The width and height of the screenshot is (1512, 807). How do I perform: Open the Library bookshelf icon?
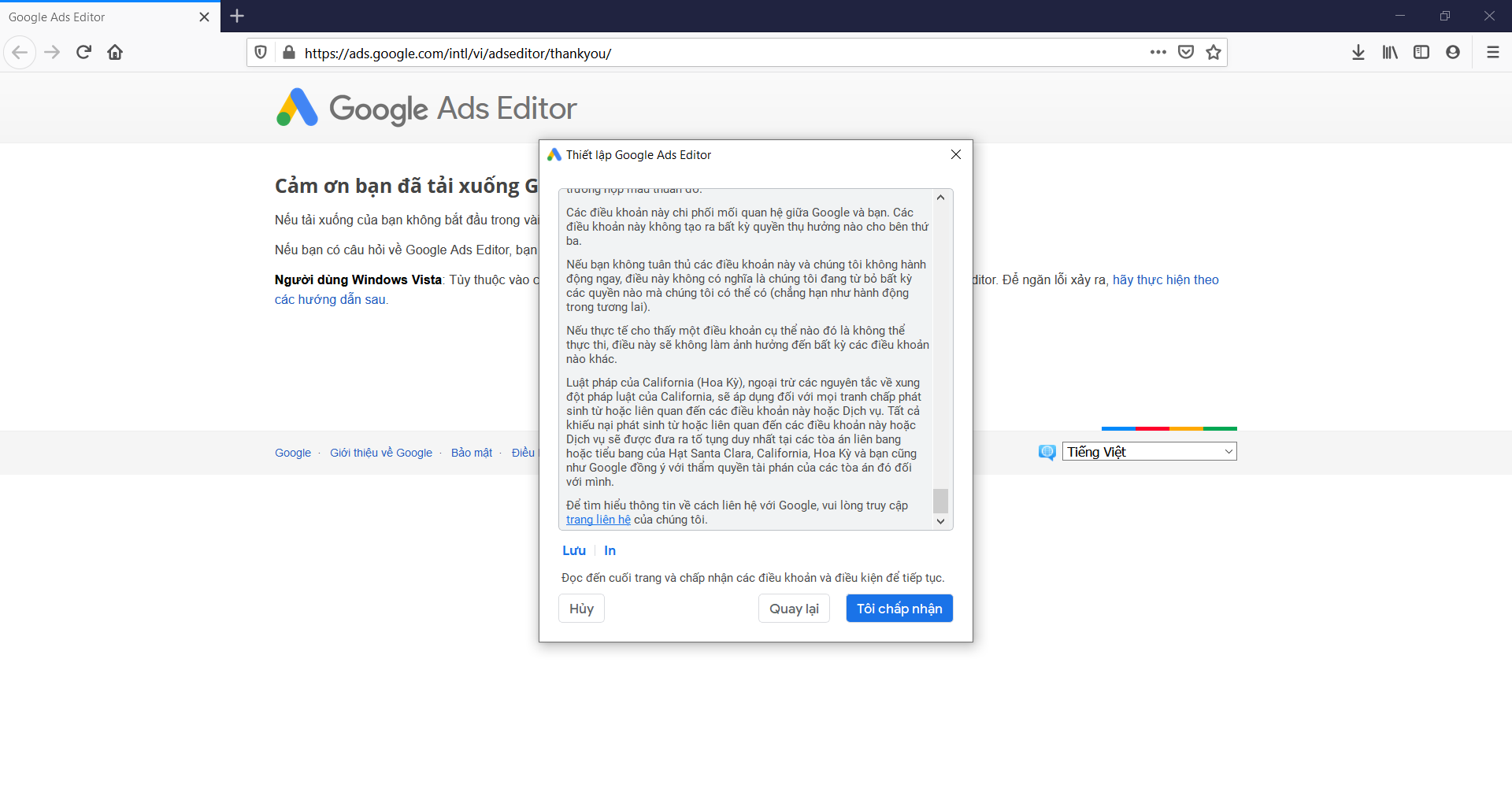[x=1390, y=53]
